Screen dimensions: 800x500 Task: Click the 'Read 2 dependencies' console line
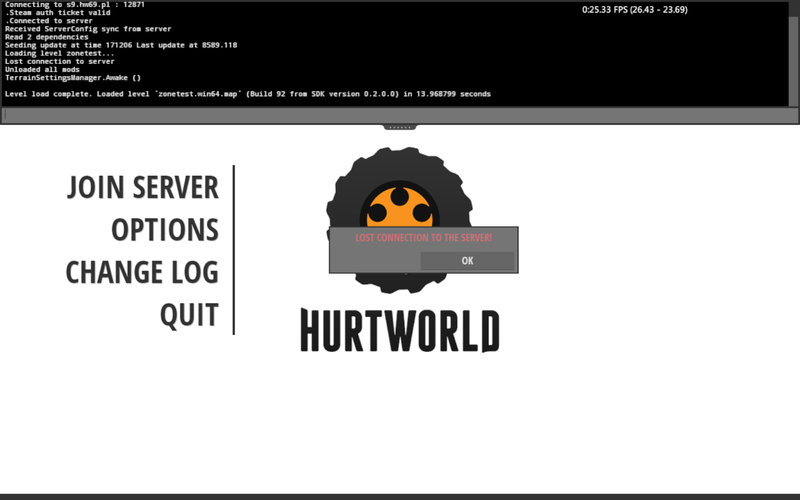(46, 37)
